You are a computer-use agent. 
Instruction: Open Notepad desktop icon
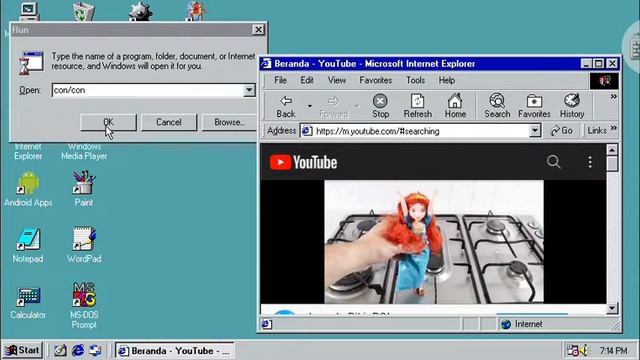click(28, 245)
